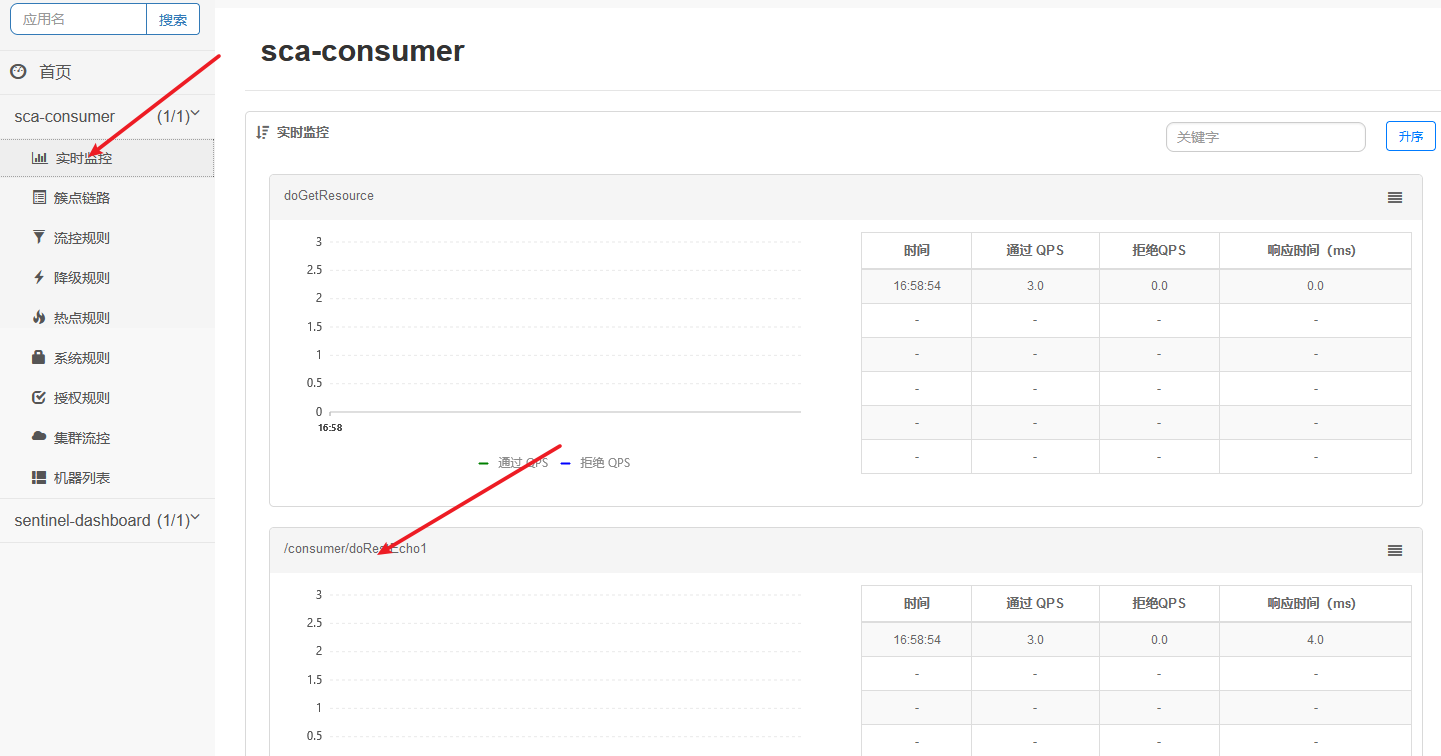
Task: Click the 系统规则 lock icon
Action: pos(39,358)
